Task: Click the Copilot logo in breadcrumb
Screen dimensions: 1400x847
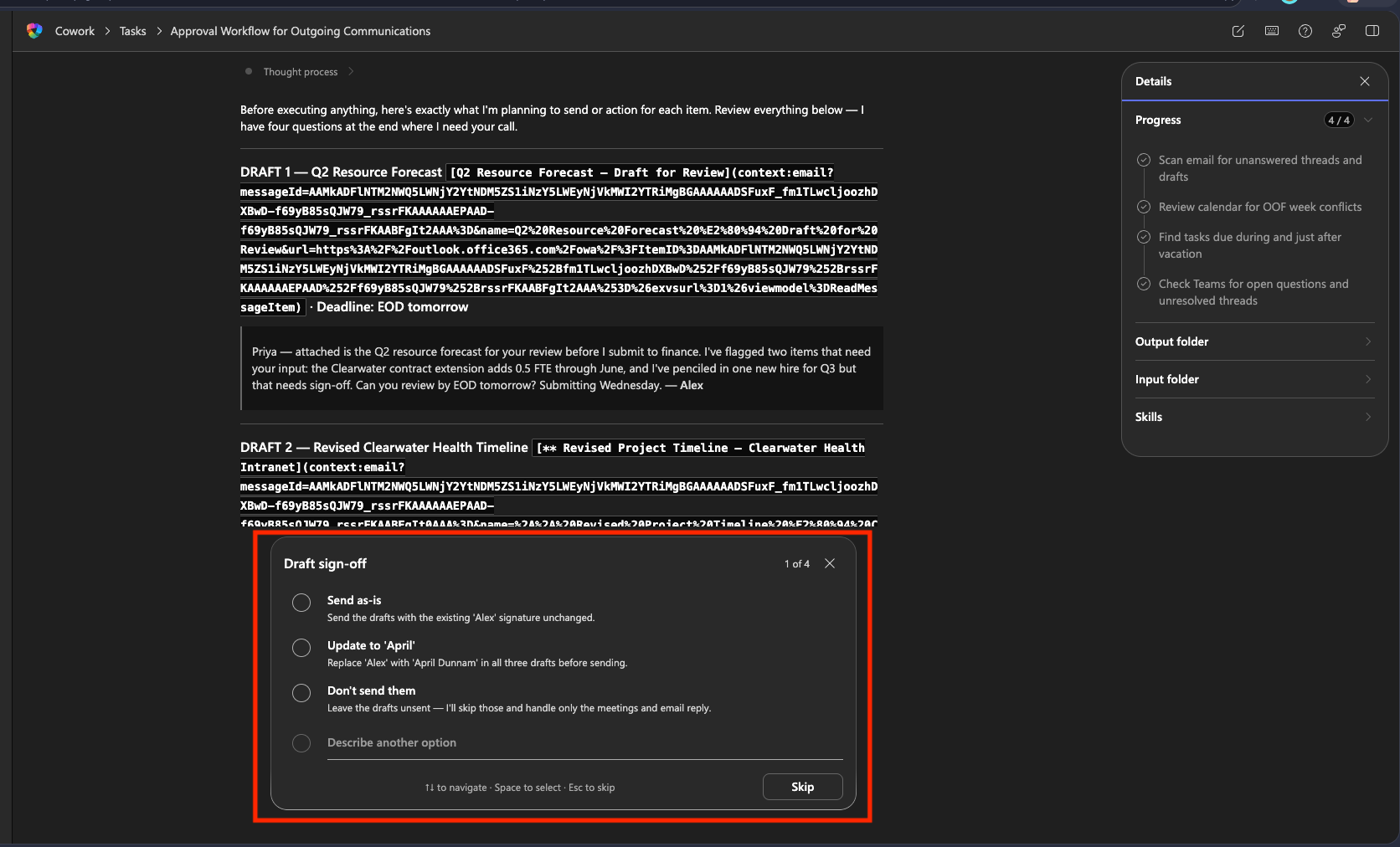Action: (x=34, y=31)
